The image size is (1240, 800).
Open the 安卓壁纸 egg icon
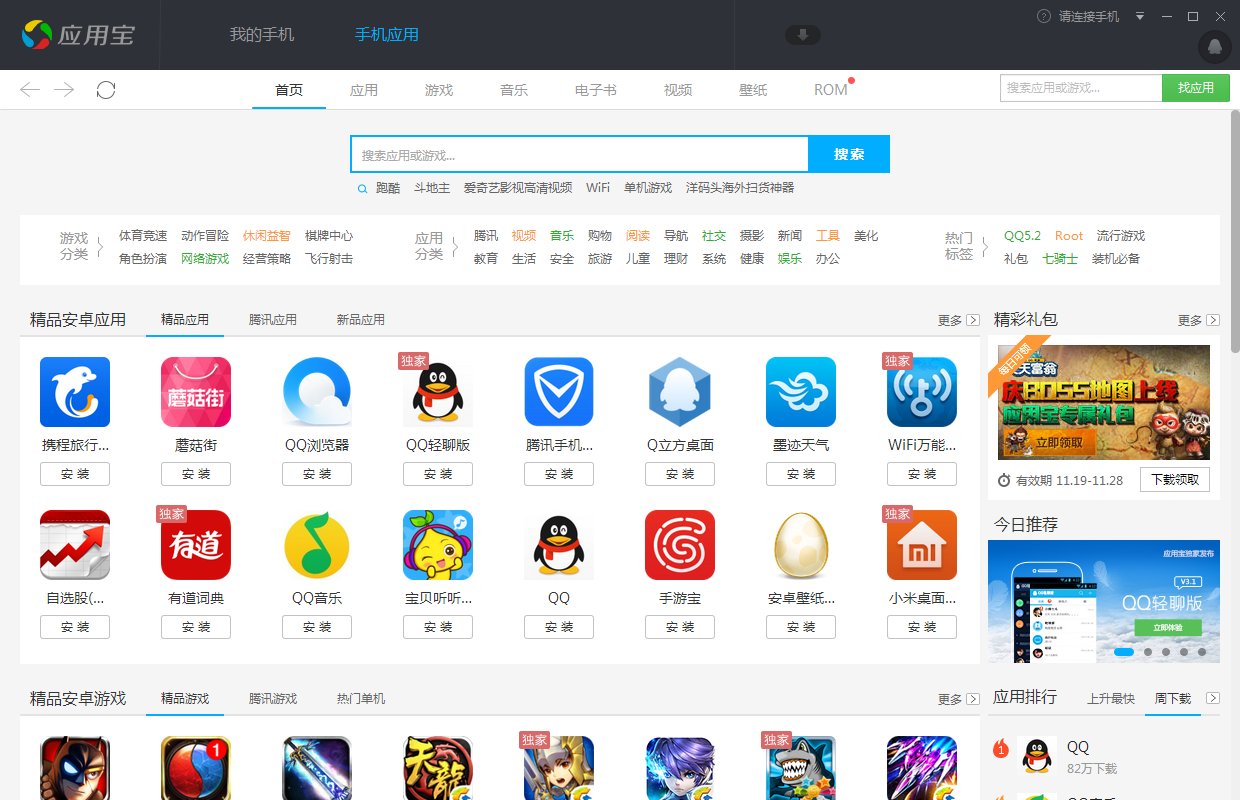[x=801, y=545]
